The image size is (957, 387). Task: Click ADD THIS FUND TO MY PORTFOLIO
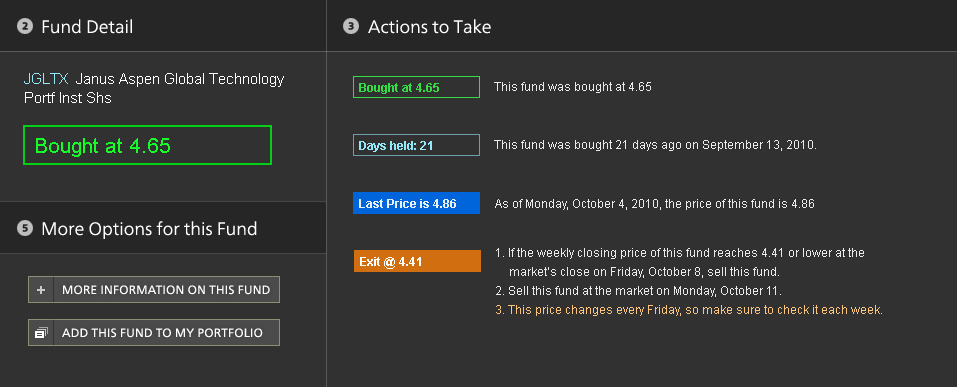click(x=154, y=333)
